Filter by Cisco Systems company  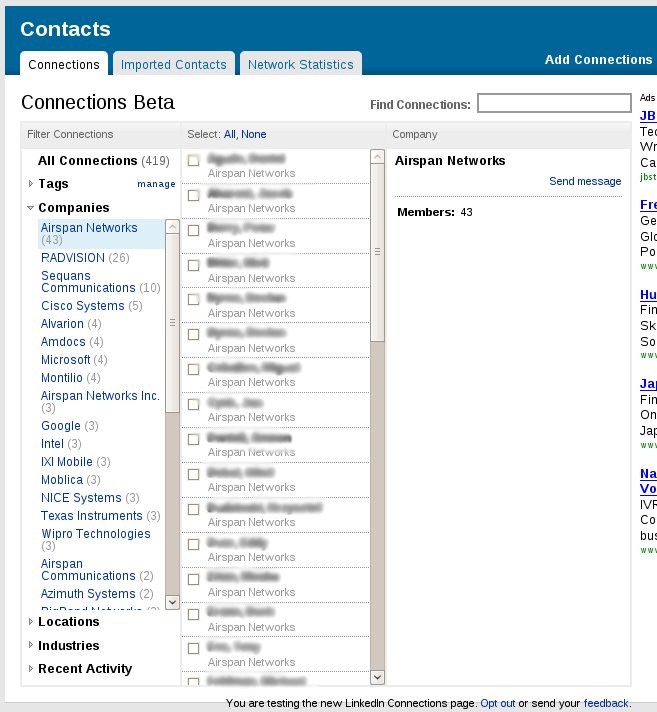coord(91,306)
